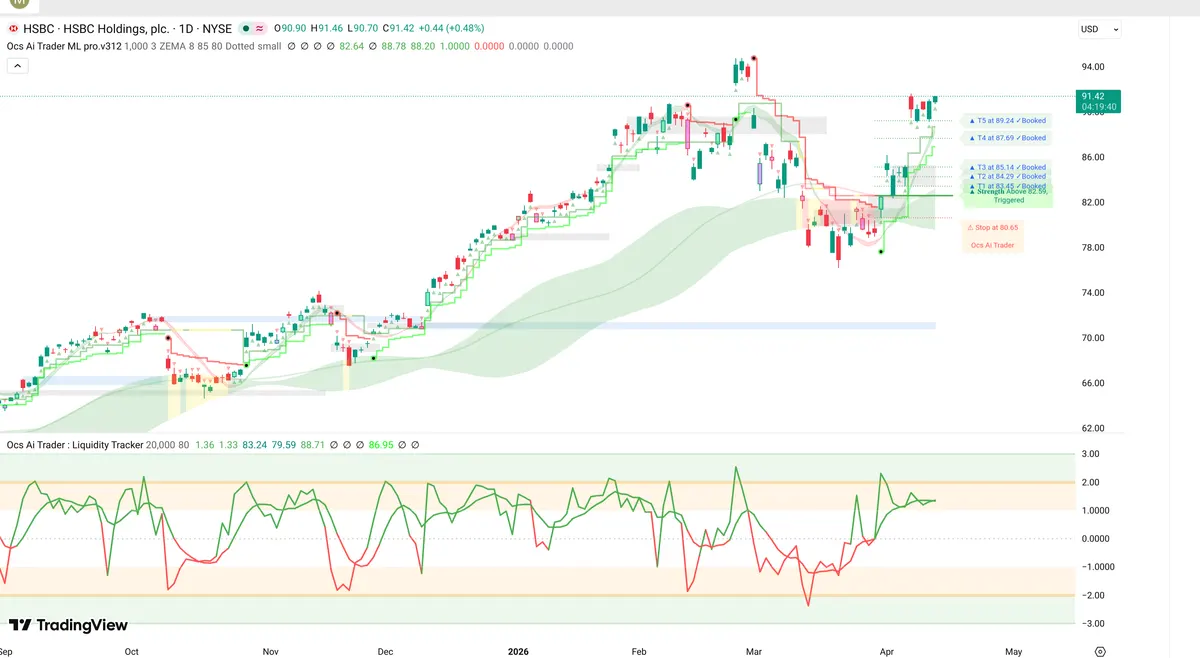Click the 94.00 price axis label
Screen dimensions: 1200x658
[x=1091, y=67]
